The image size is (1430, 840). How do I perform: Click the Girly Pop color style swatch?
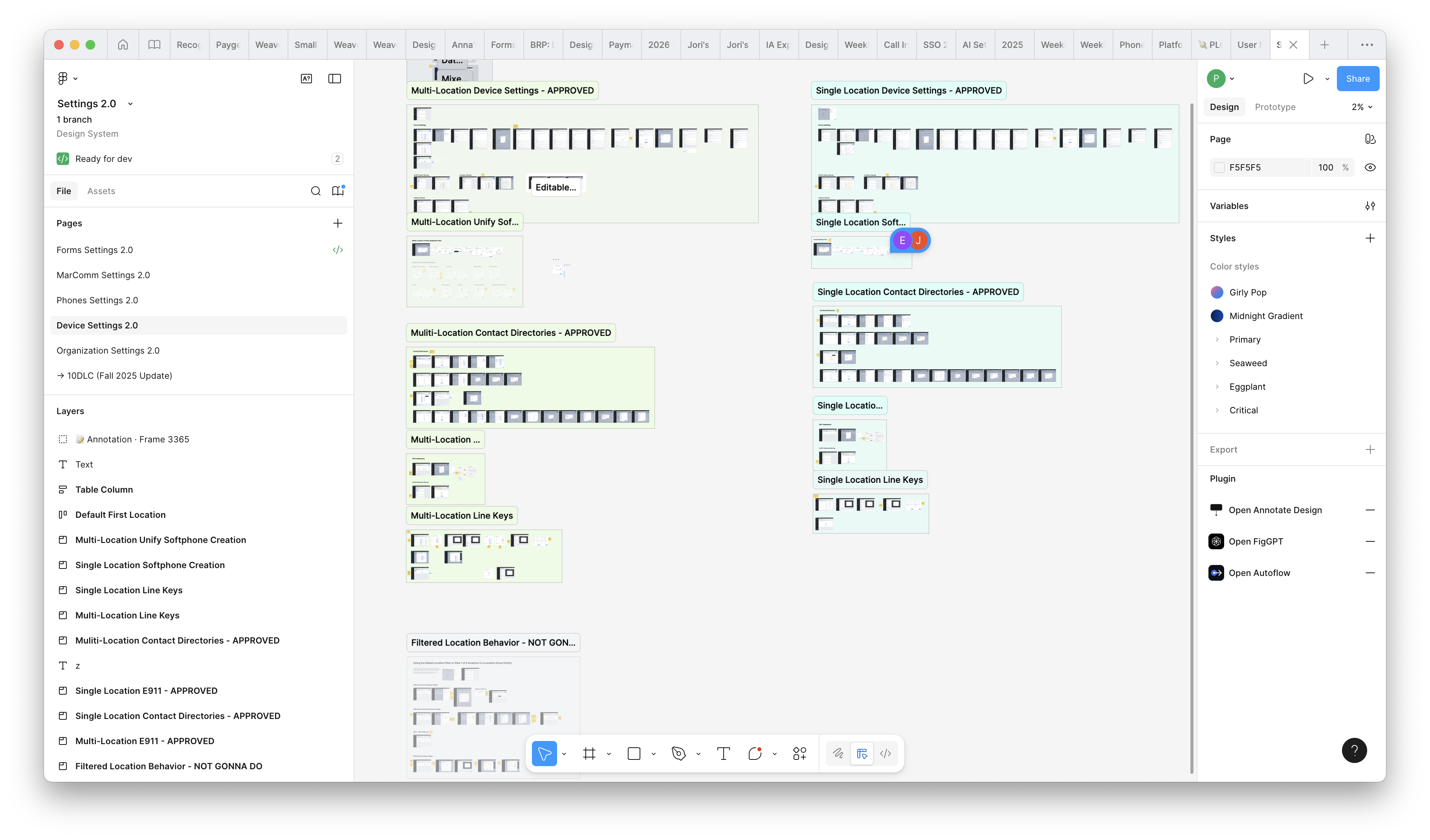point(1217,292)
